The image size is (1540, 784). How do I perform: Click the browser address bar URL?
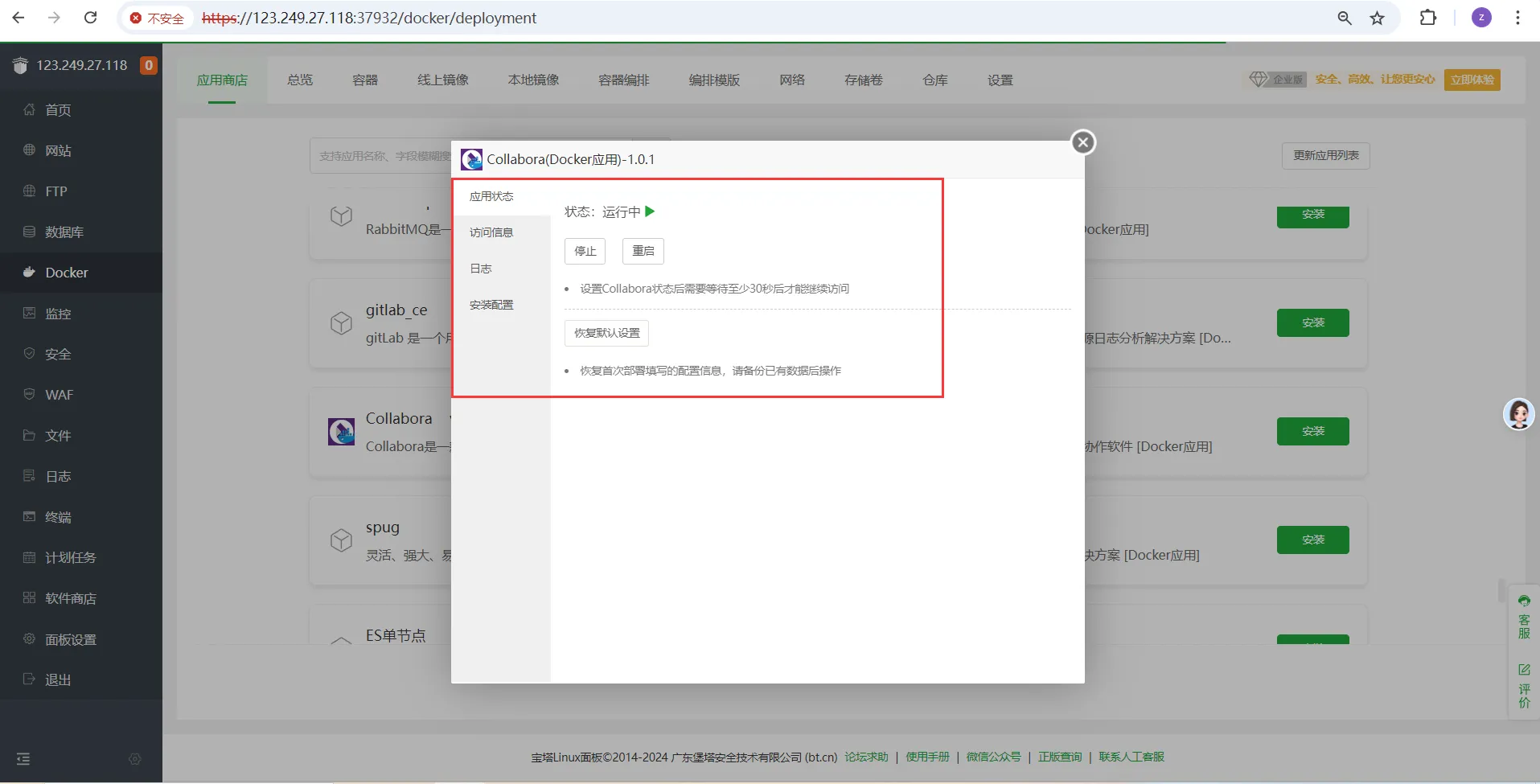[369, 18]
